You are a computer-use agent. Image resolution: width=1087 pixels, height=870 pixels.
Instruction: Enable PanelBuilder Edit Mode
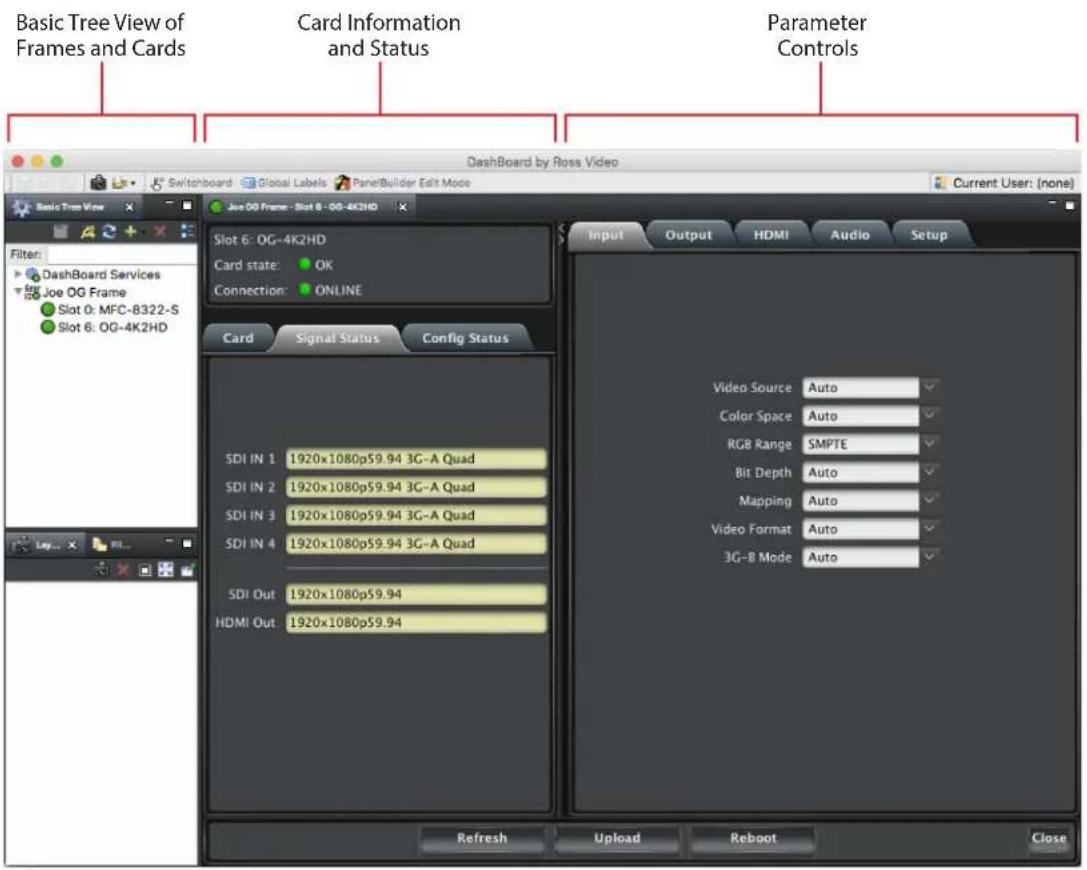click(402, 183)
